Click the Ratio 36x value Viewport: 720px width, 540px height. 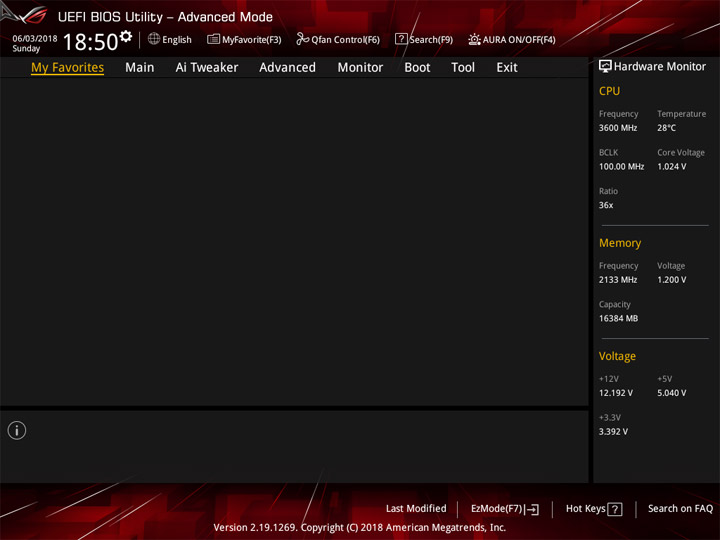tap(606, 205)
